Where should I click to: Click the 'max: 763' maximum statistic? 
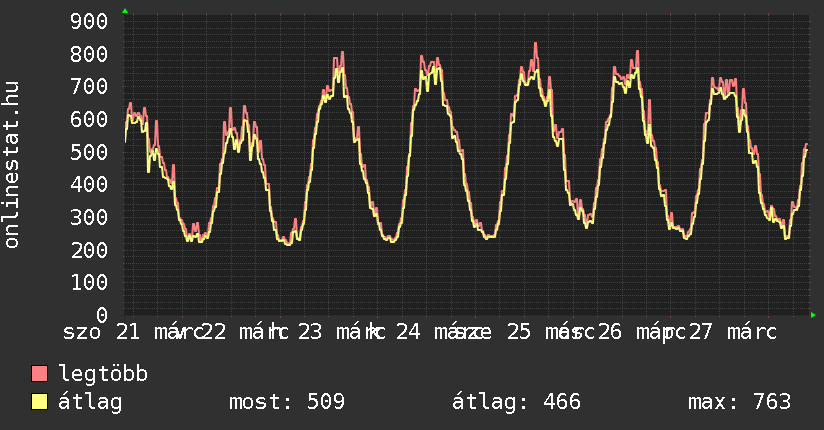pyautogui.click(x=739, y=402)
